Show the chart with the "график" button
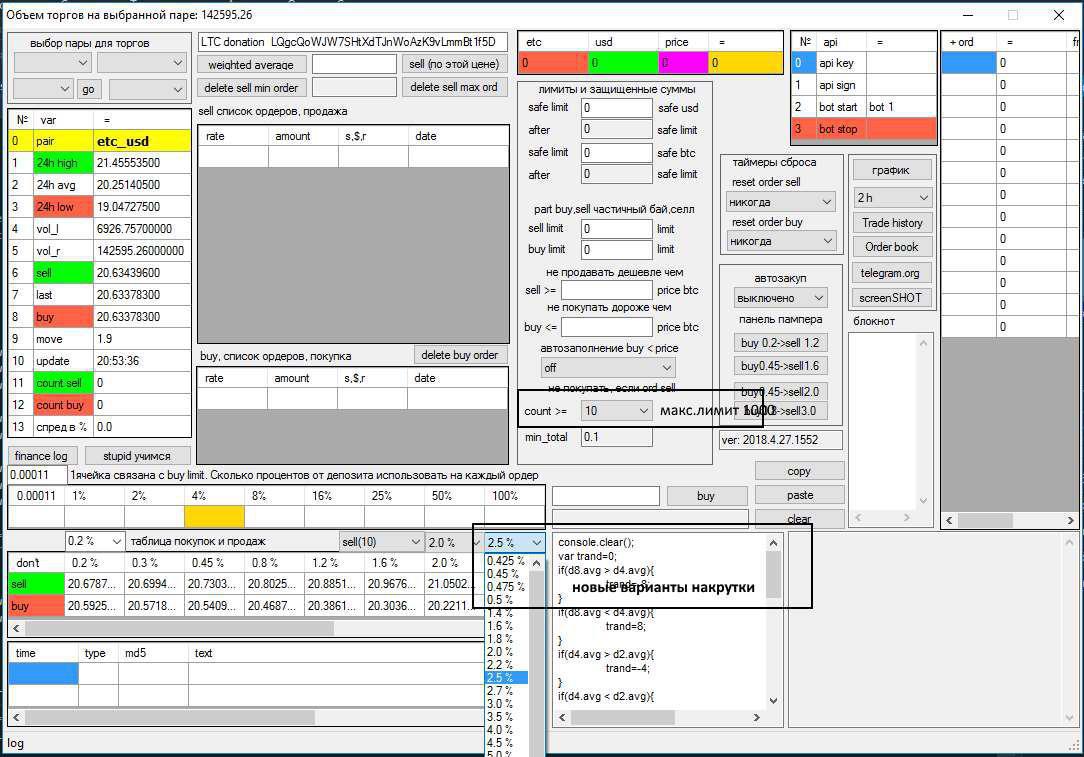1084x757 pixels. (892, 170)
